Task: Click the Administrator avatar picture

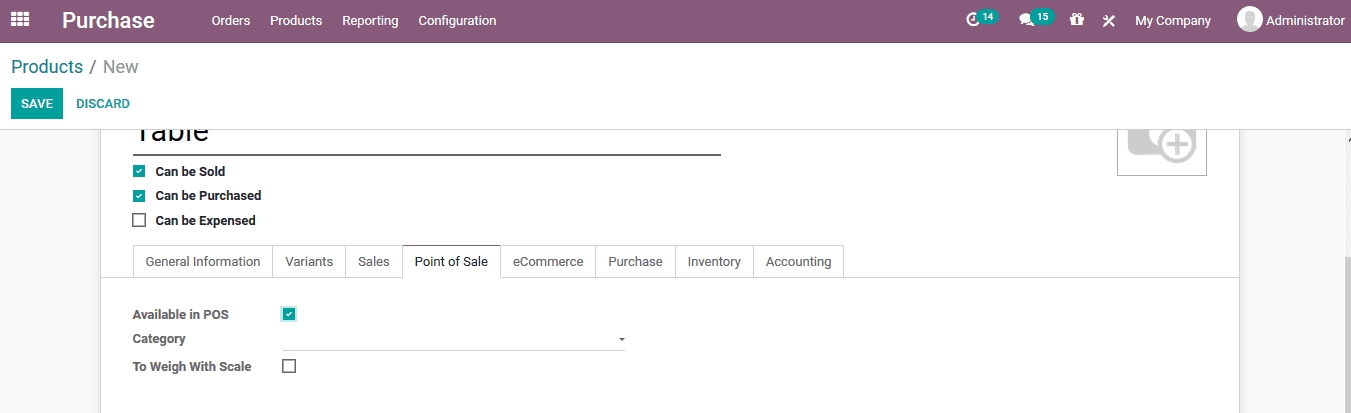Action: 1249,20
